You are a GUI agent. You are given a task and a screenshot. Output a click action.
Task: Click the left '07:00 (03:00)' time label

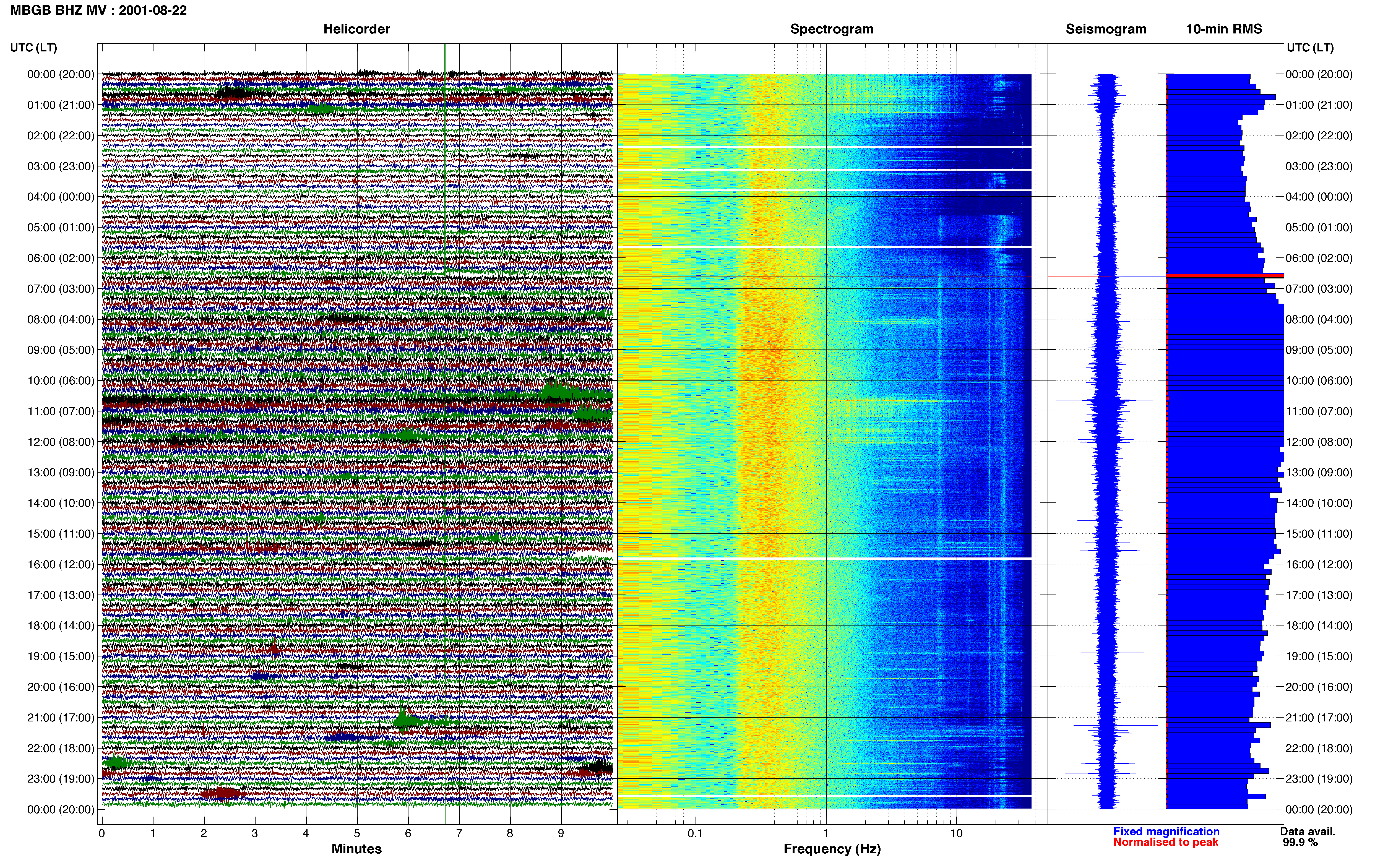click(x=61, y=289)
